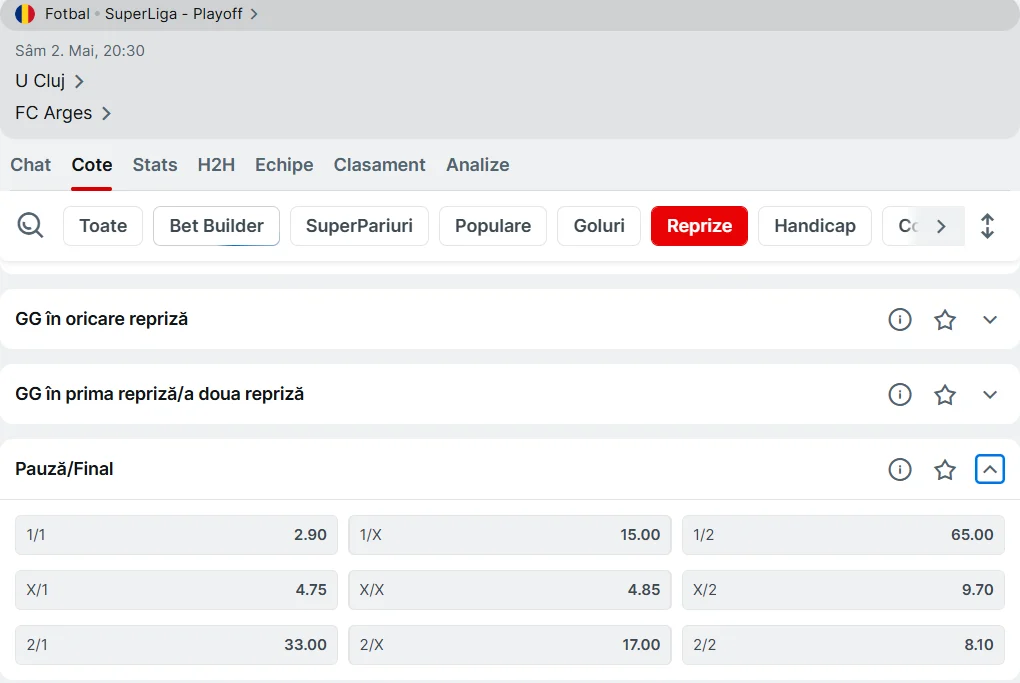1020x683 pixels.
Task: Star the GG în prima repriză/a doua repriză market
Action: point(945,394)
